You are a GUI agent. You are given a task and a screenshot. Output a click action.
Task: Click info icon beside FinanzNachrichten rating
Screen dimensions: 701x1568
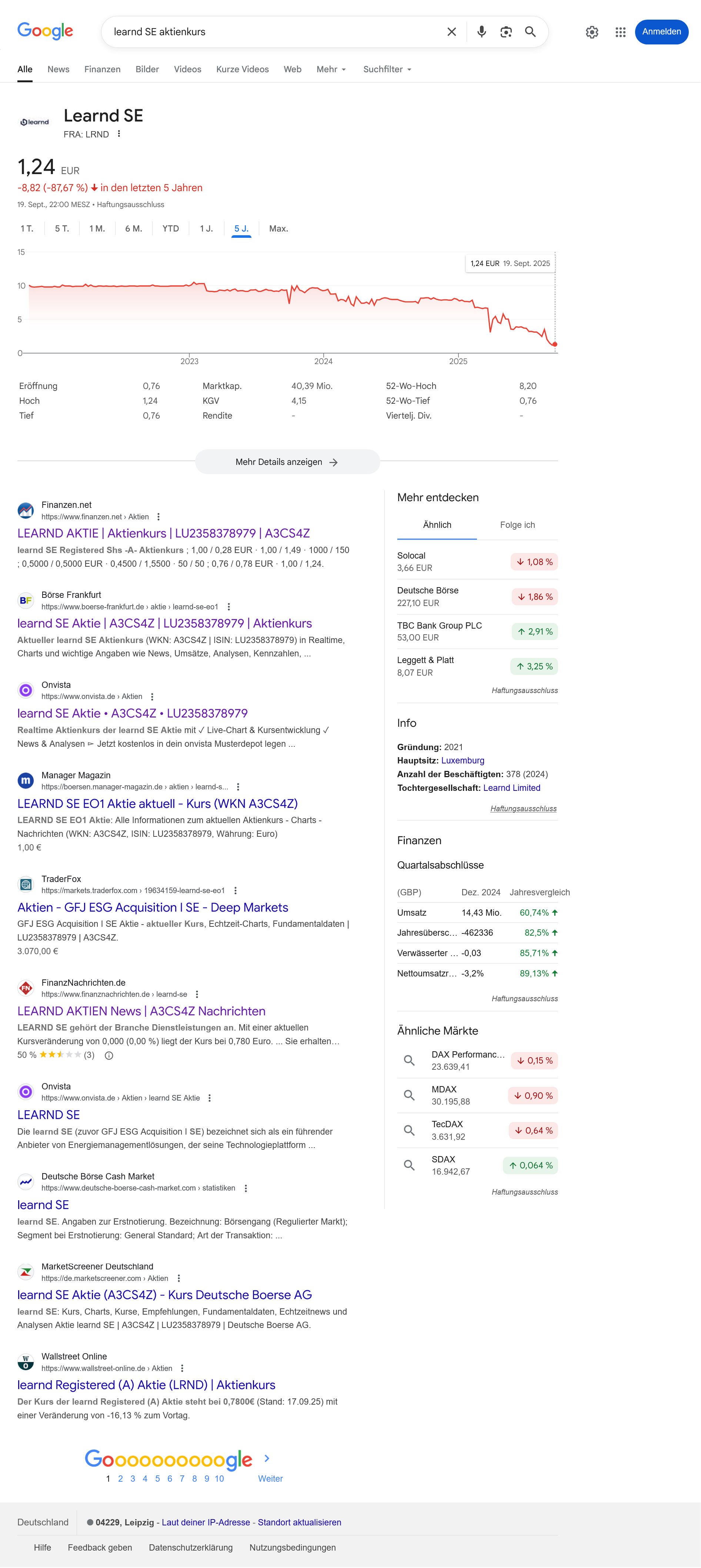(109, 1055)
